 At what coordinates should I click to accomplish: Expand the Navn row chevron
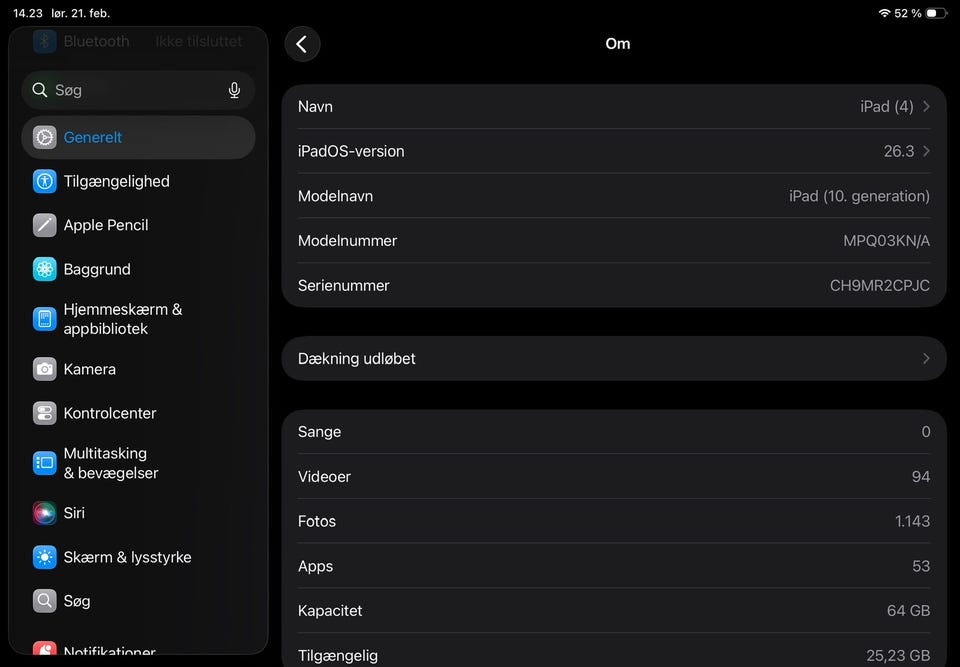point(926,106)
